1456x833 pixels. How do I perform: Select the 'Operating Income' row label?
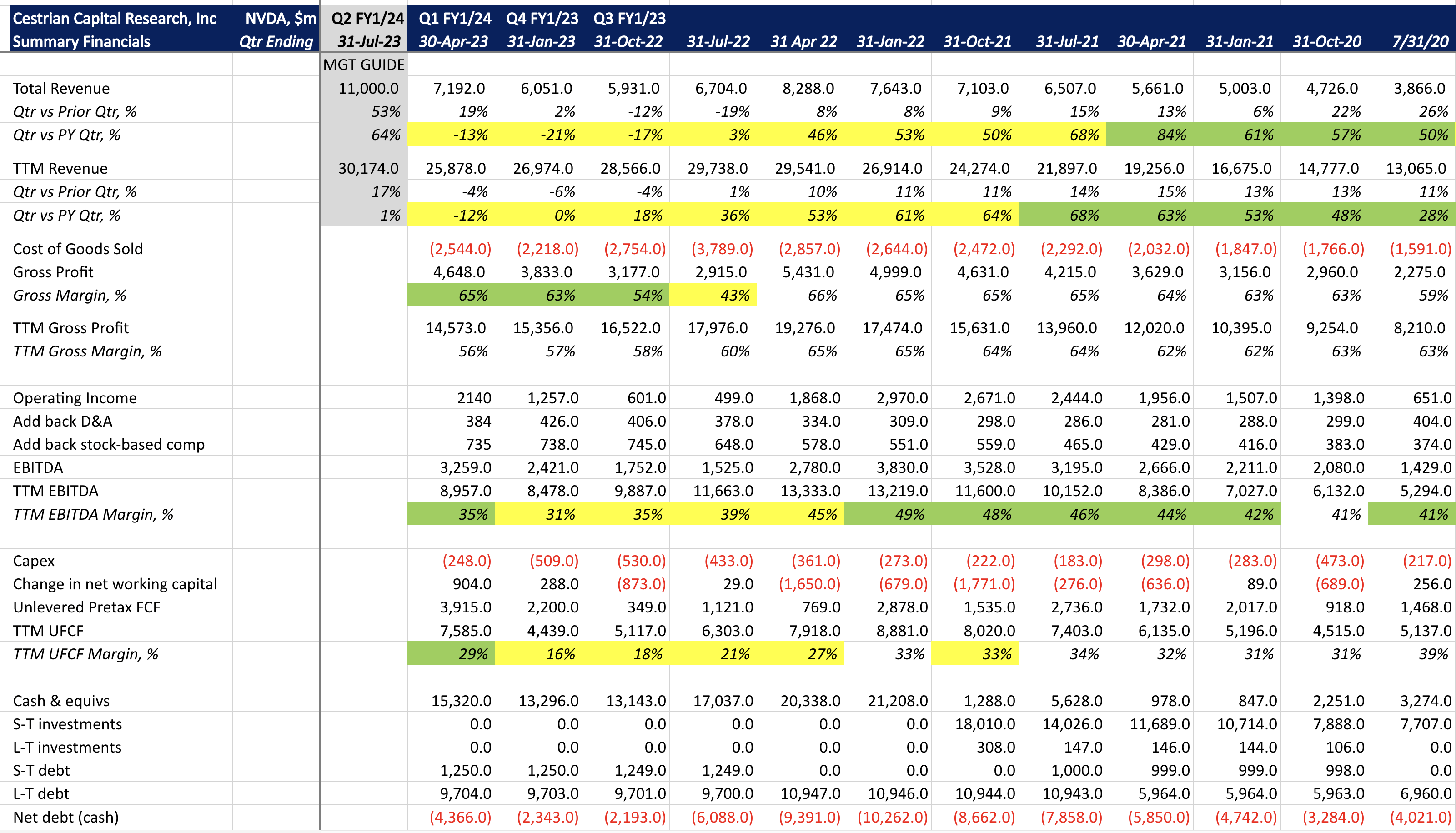(x=75, y=398)
